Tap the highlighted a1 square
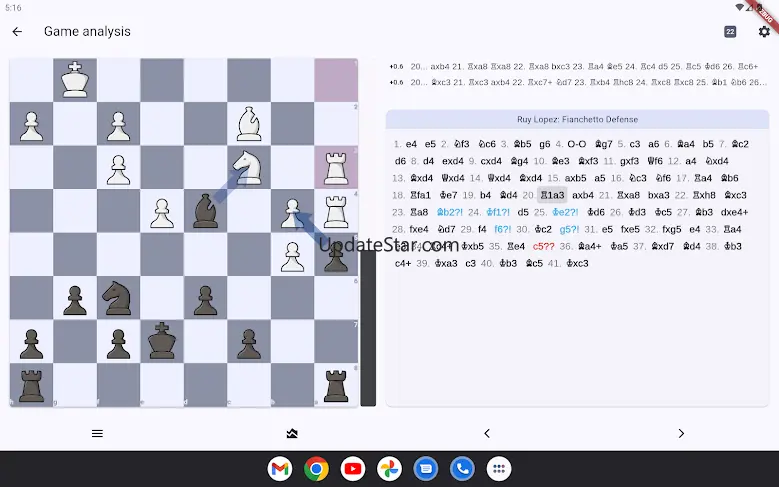 [336, 80]
